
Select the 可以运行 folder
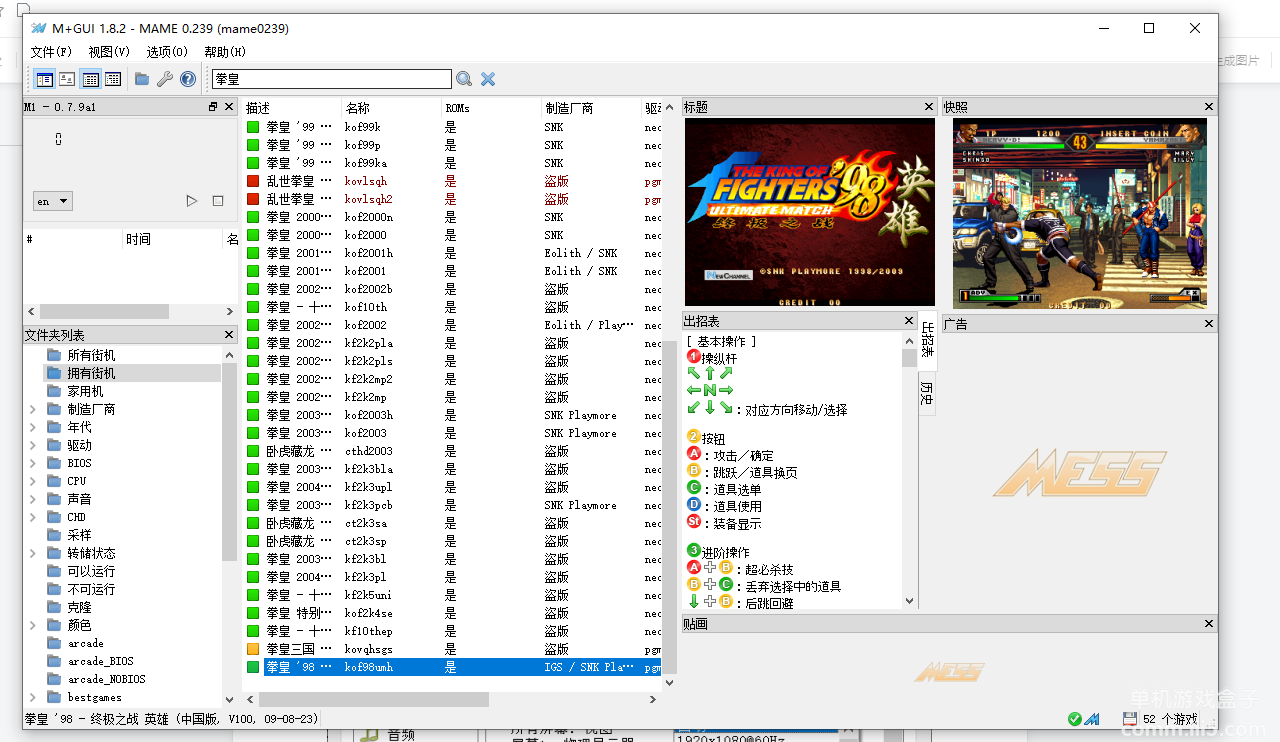pos(91,571)
